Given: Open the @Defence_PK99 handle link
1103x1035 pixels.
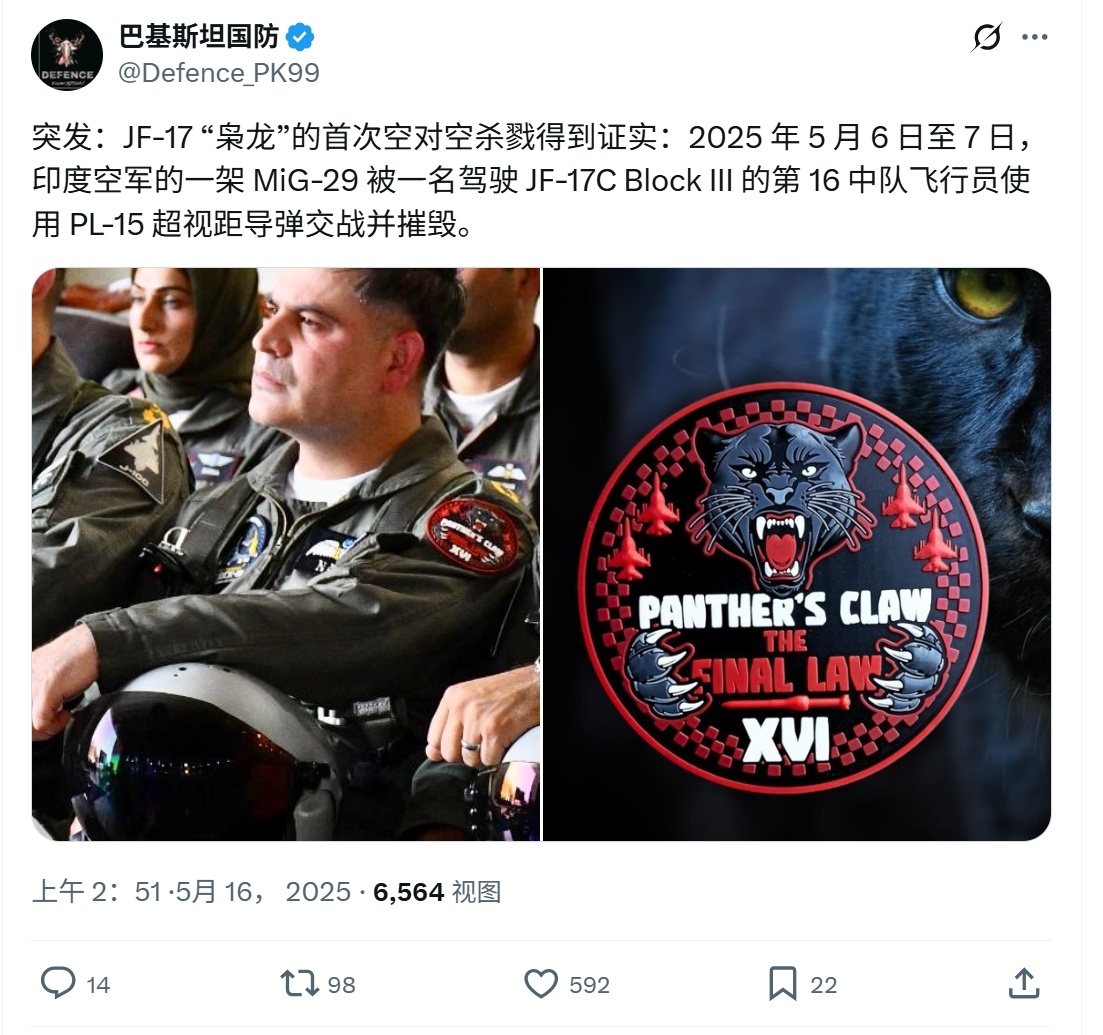Looking at the screenshot, I should [219, 73].
